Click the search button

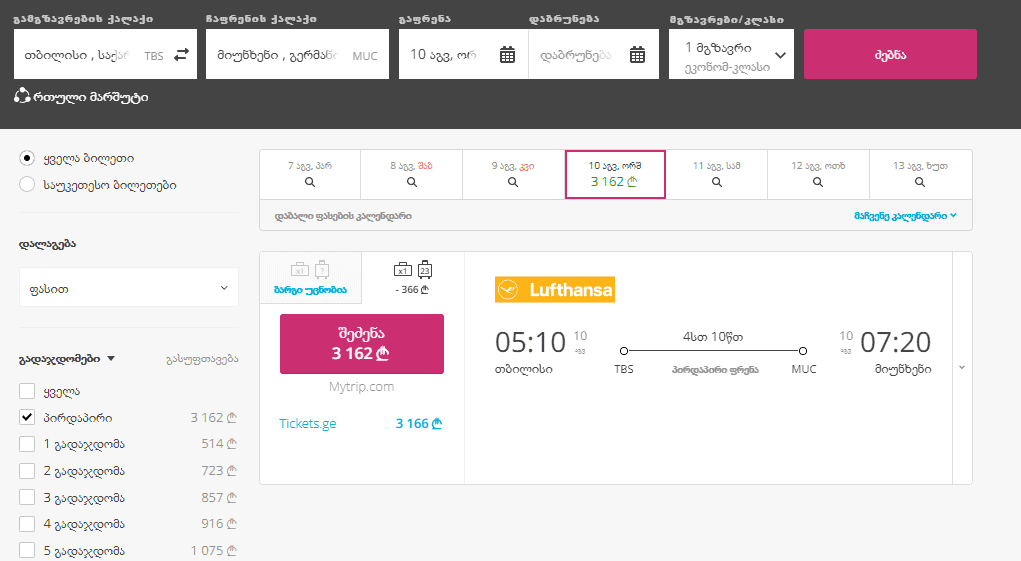(x=890, y=55)
